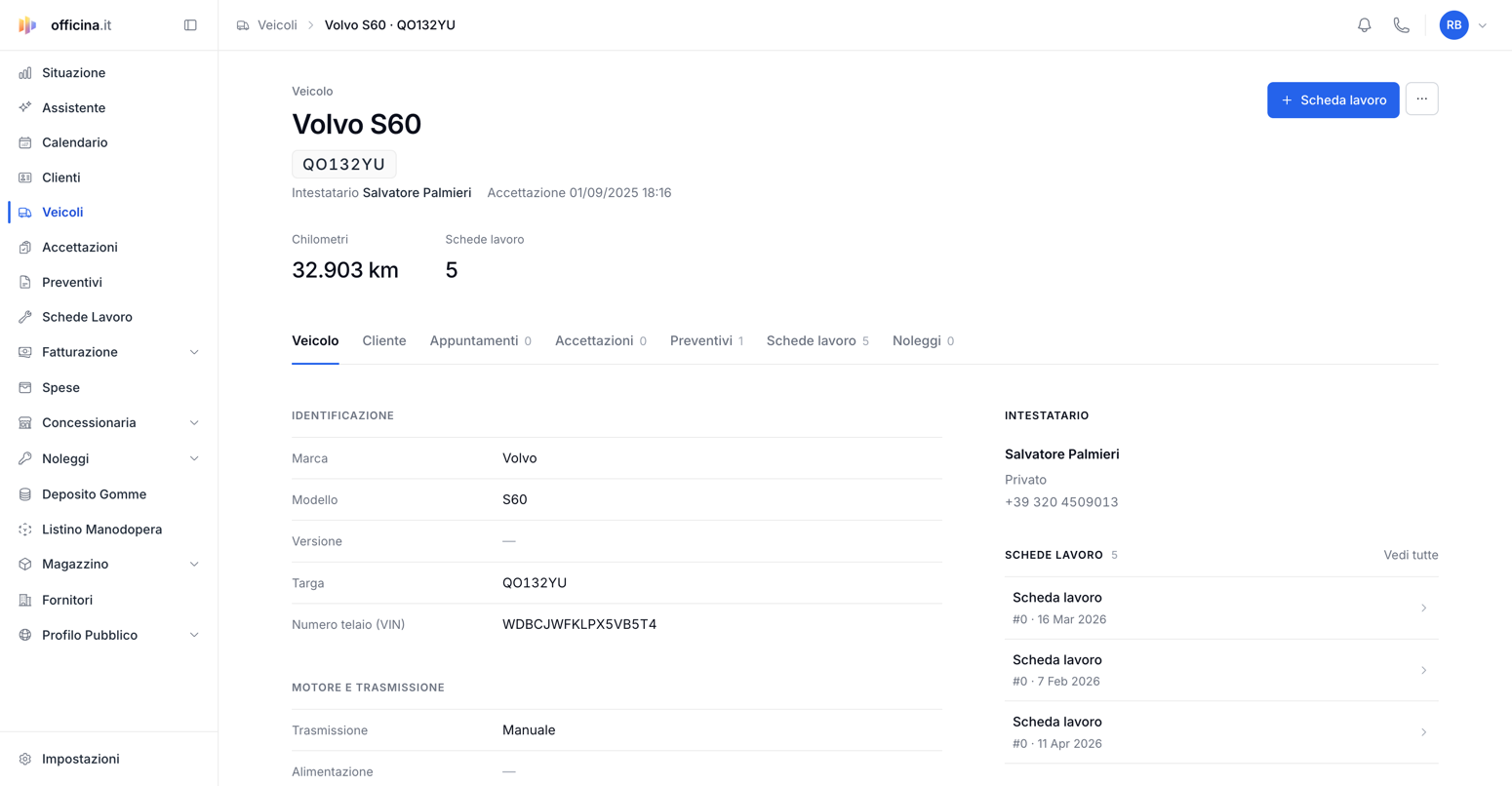This screenshot has width=1512, height=786.
Task: Open the 16 Mar 2026 scheda chevron
Action: click(x=1424, y=609)
